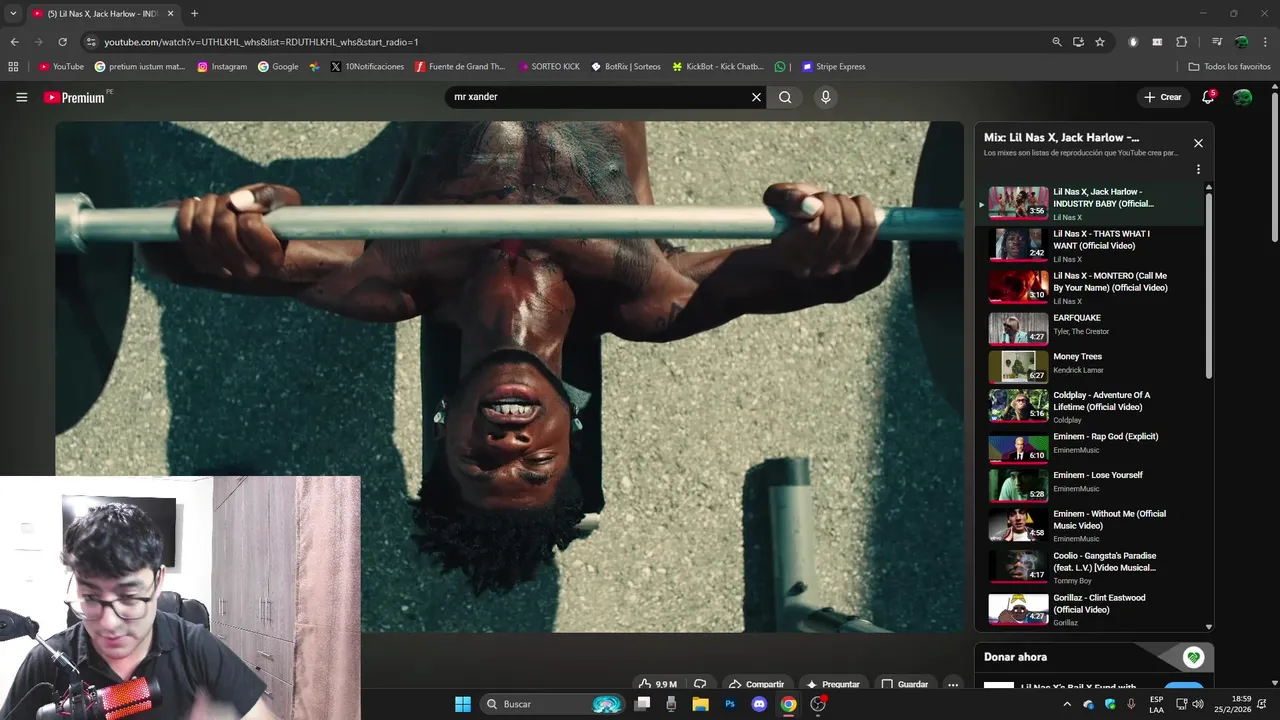
Task: Click the magnifier search button
Action: (x=785, y=97)
